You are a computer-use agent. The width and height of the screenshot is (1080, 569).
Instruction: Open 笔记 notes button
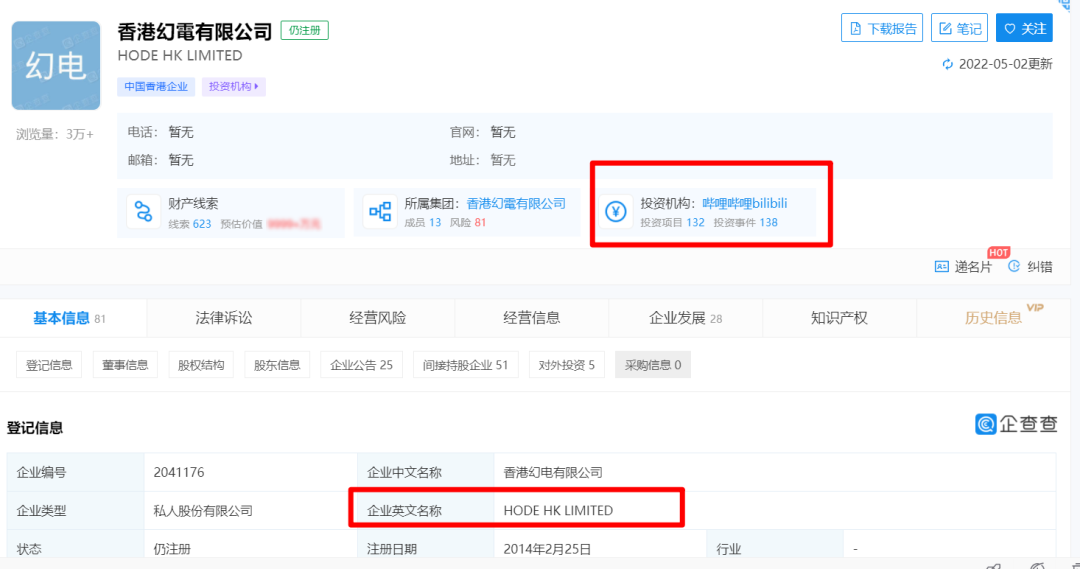tap(959, 29)
